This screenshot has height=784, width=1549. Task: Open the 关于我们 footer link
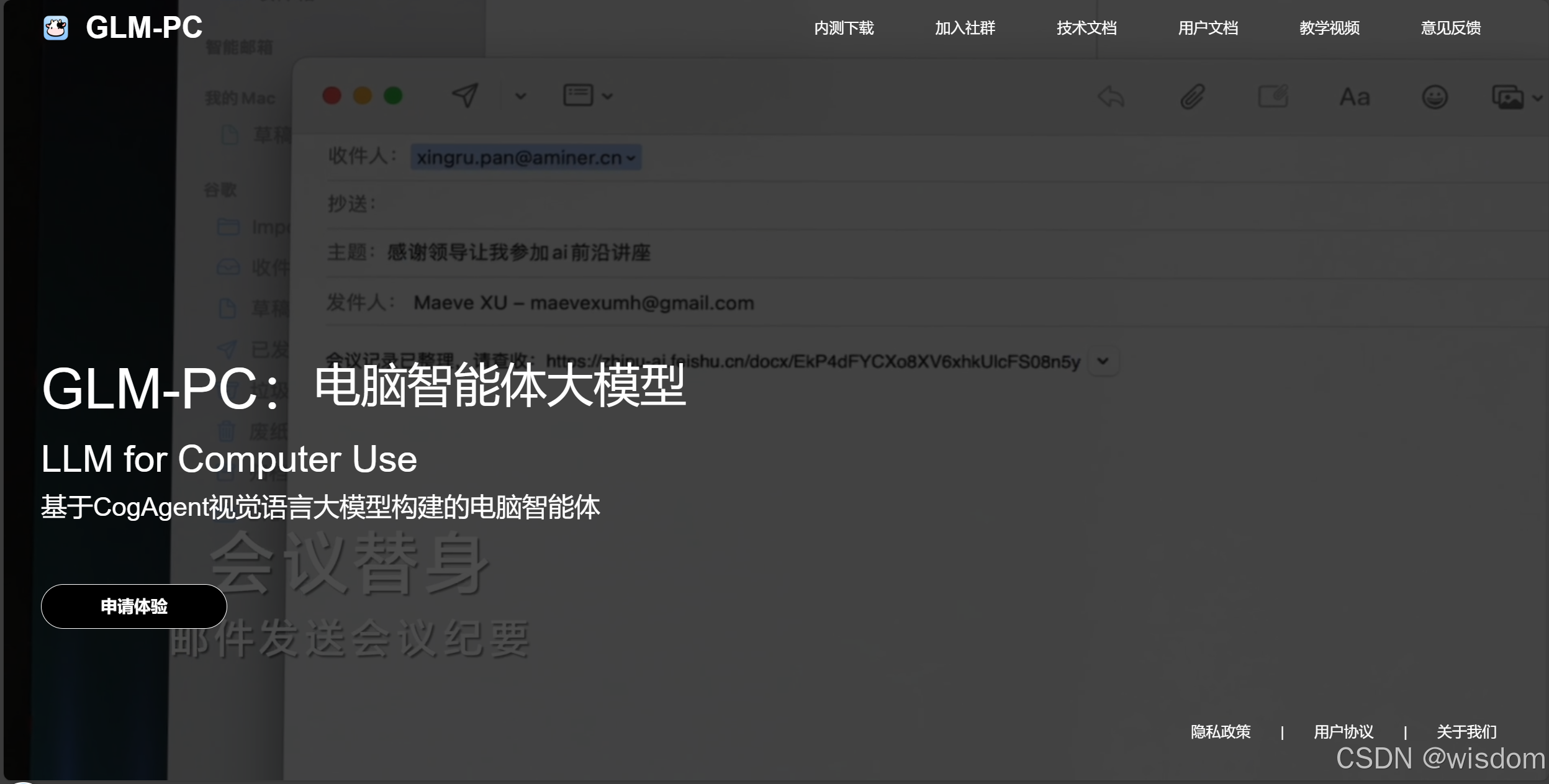[1466, 732]
